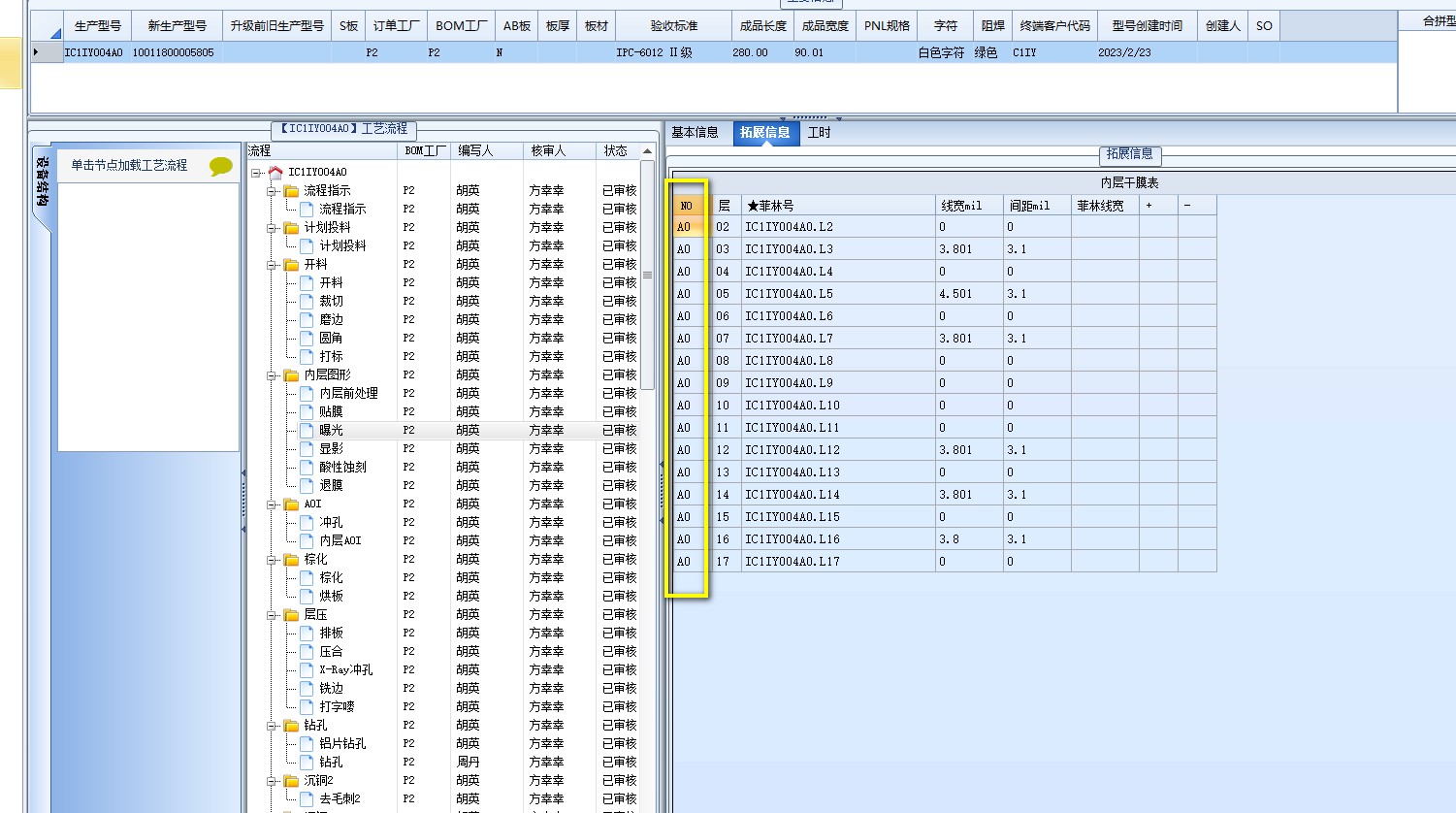Click the 层压 folder icon

(x=291, y=615)
